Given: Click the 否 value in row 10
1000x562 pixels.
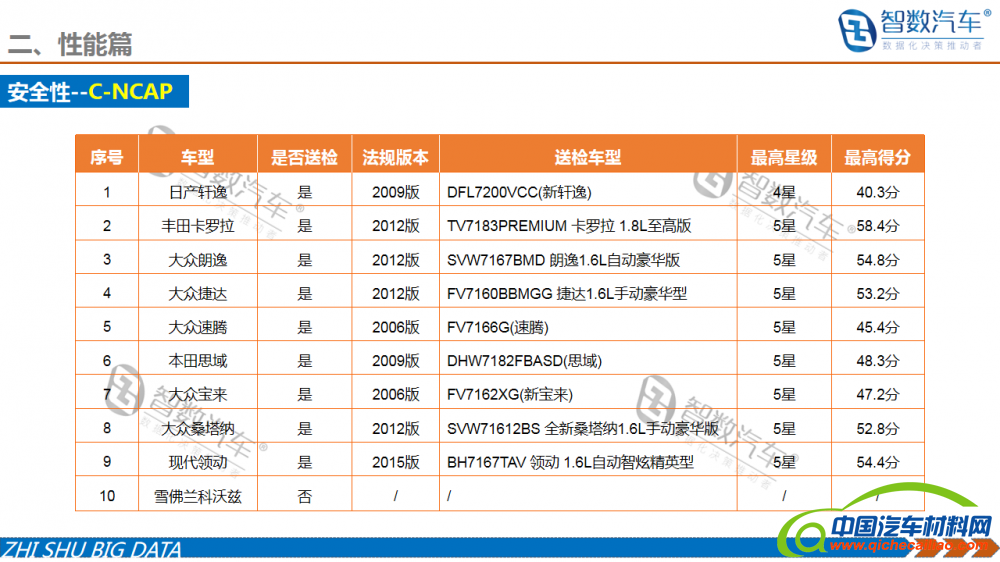Looking at the screenshot, I should pyautogui.click(x=304, y=496).
